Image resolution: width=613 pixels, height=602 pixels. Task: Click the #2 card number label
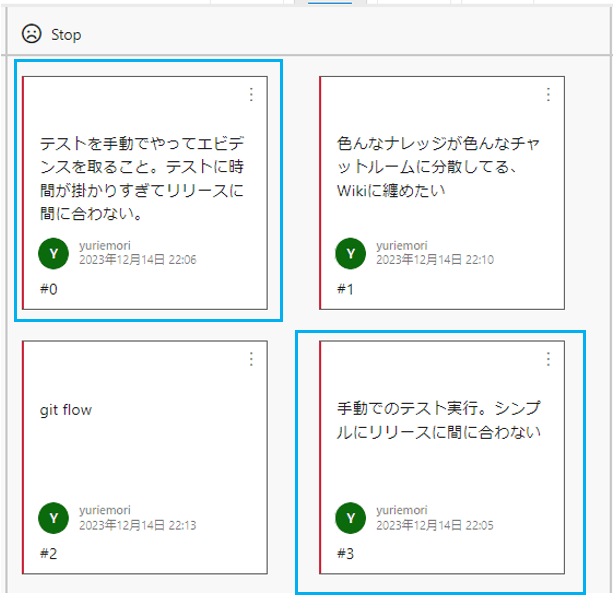tap(48, 554)
